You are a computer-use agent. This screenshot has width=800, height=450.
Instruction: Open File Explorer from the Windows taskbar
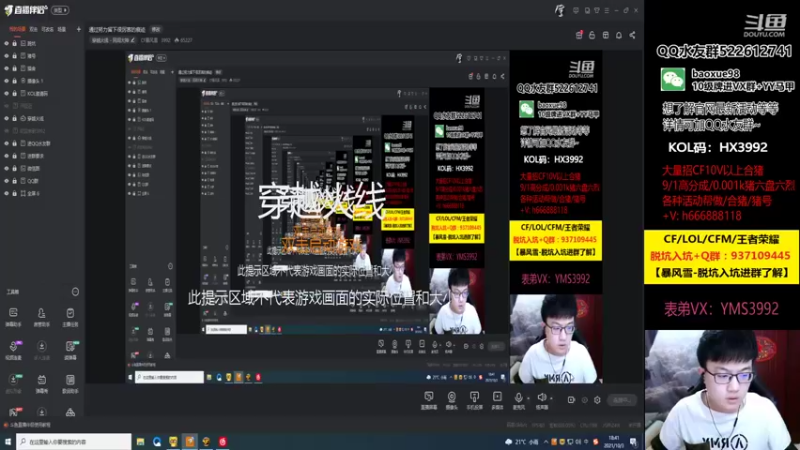[140, 442]
